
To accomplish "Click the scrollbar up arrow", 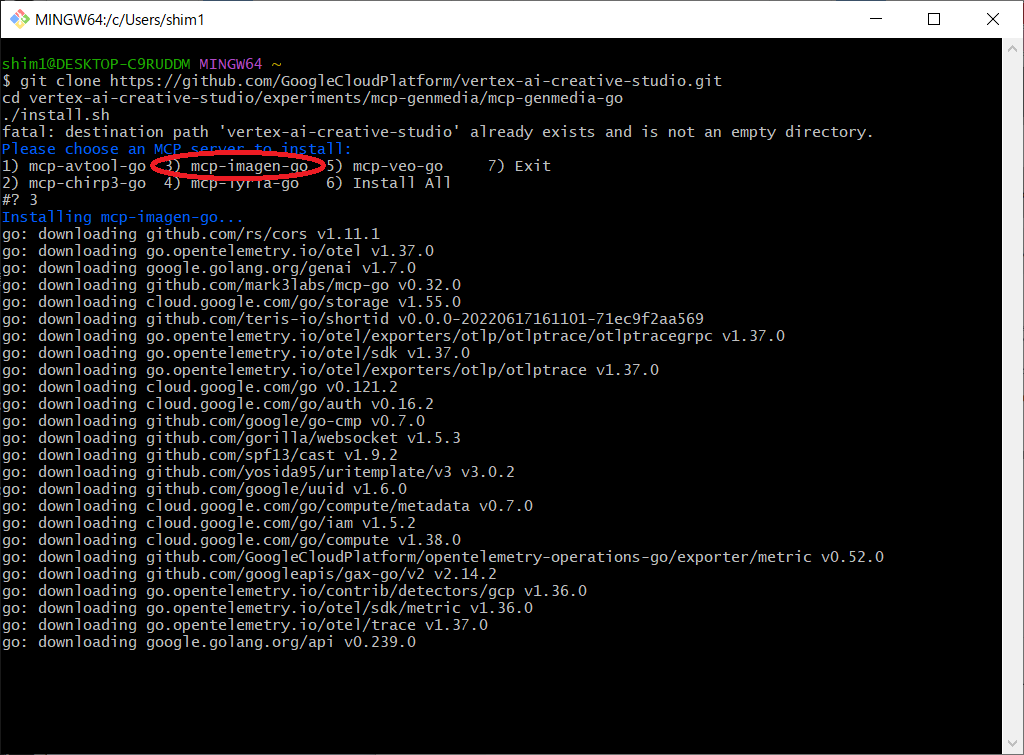I will (x=1012, y=48).
